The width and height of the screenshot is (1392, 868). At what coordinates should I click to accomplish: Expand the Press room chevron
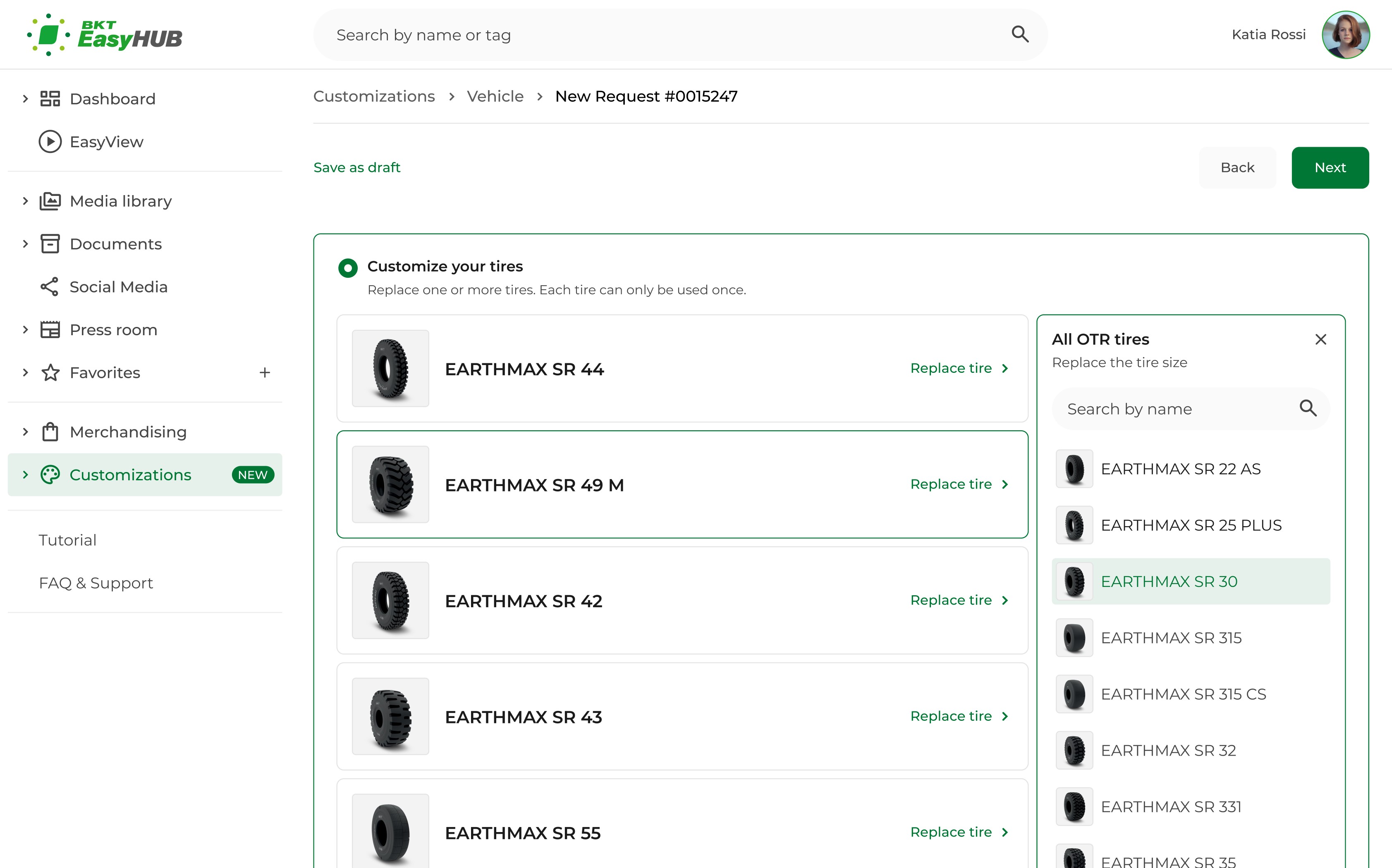point(25,329)
